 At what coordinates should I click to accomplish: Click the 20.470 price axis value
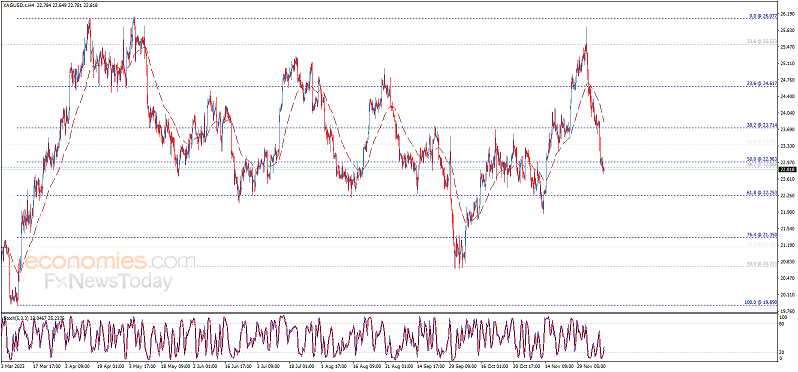click(x=787, y=278)
